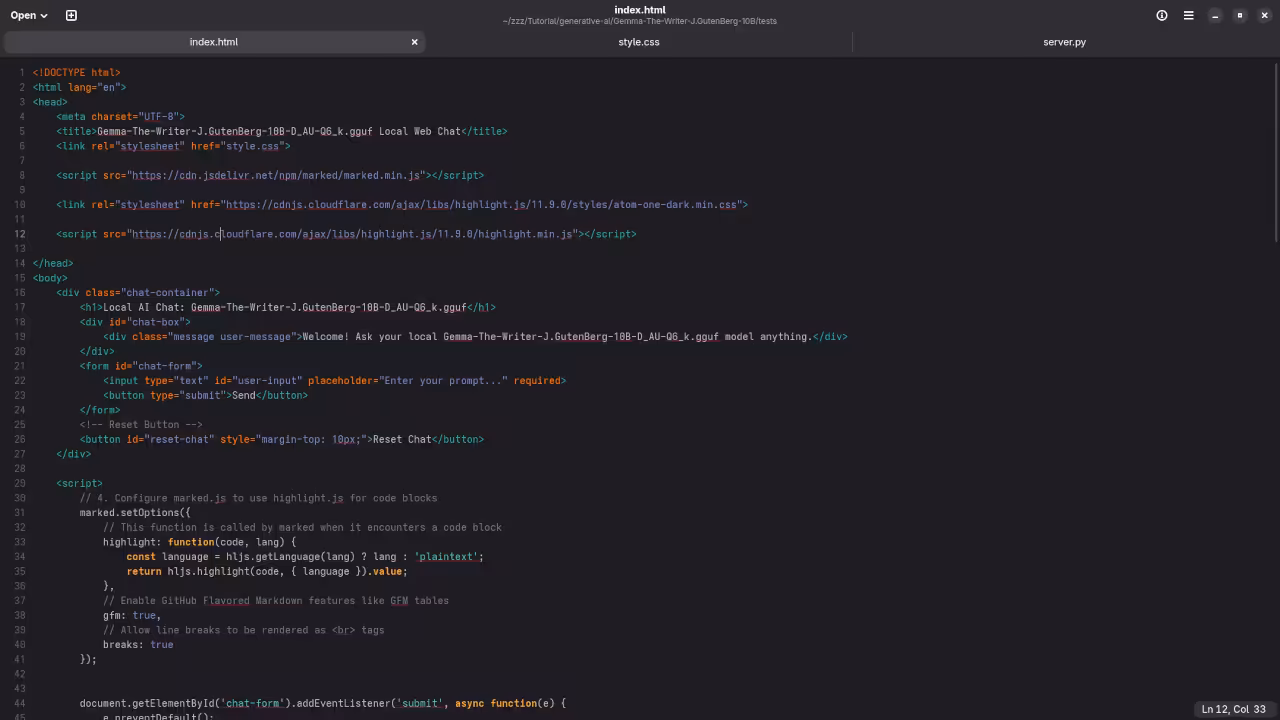Screen dimensions: 1280x720
Task: View document statistics via the info icon
Action: pyautogui.click(x=1161, y=15)
